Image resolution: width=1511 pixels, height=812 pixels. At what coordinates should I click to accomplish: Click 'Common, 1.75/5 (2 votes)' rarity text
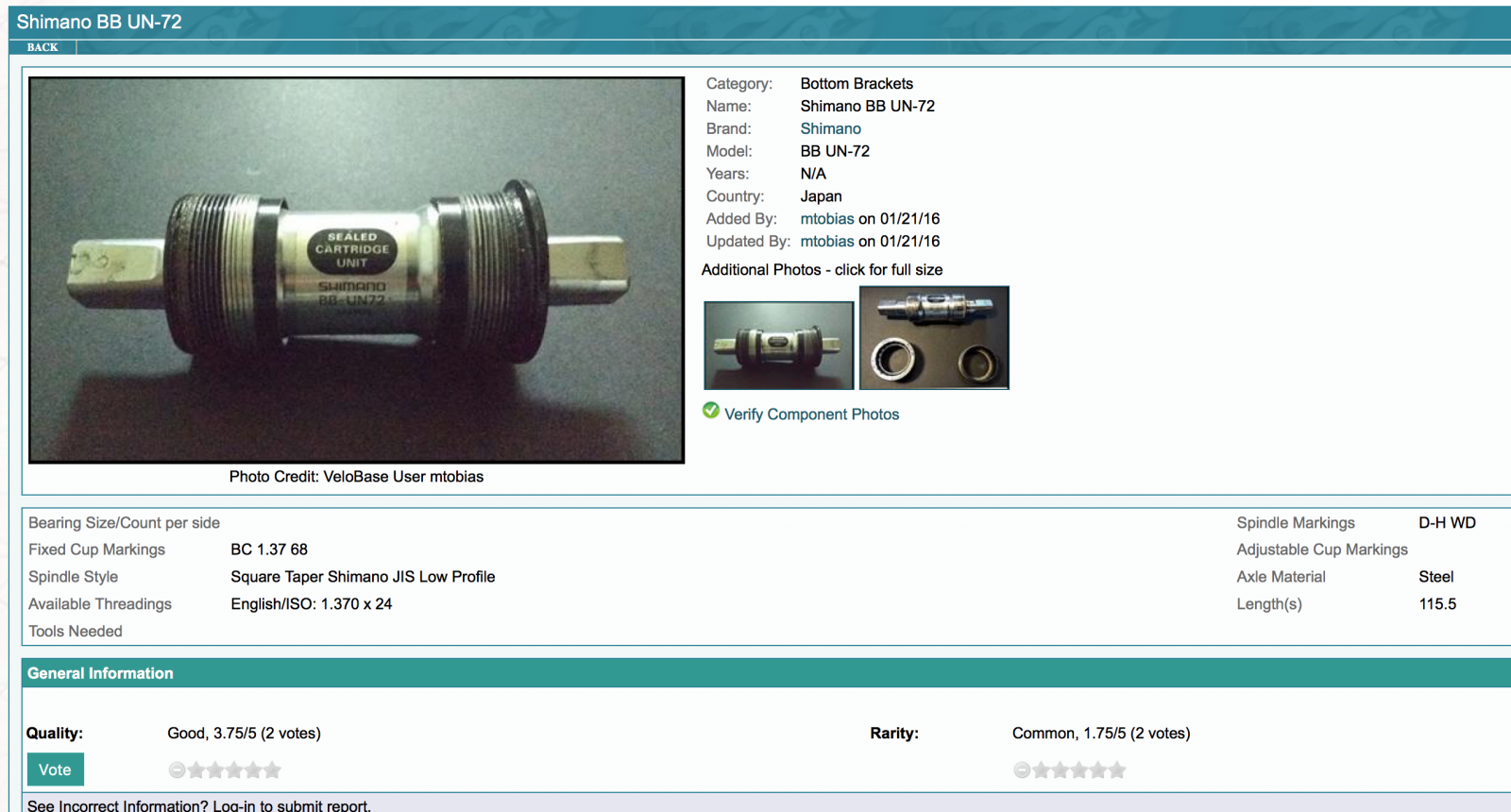1101,734
